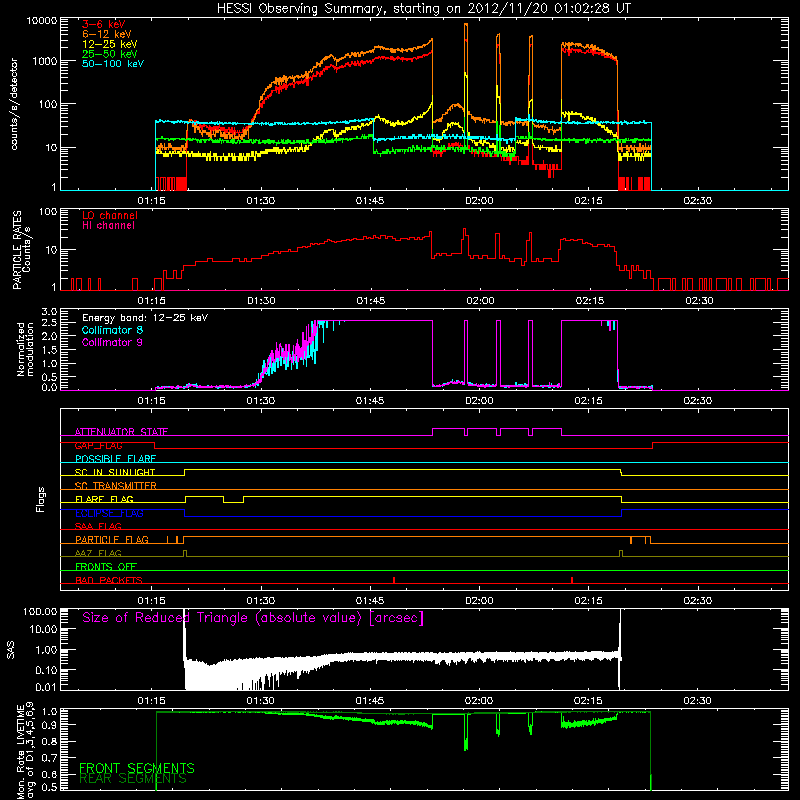
Task: Click the 01:45 tick on modulation panel
Action: tap(370, 401)
